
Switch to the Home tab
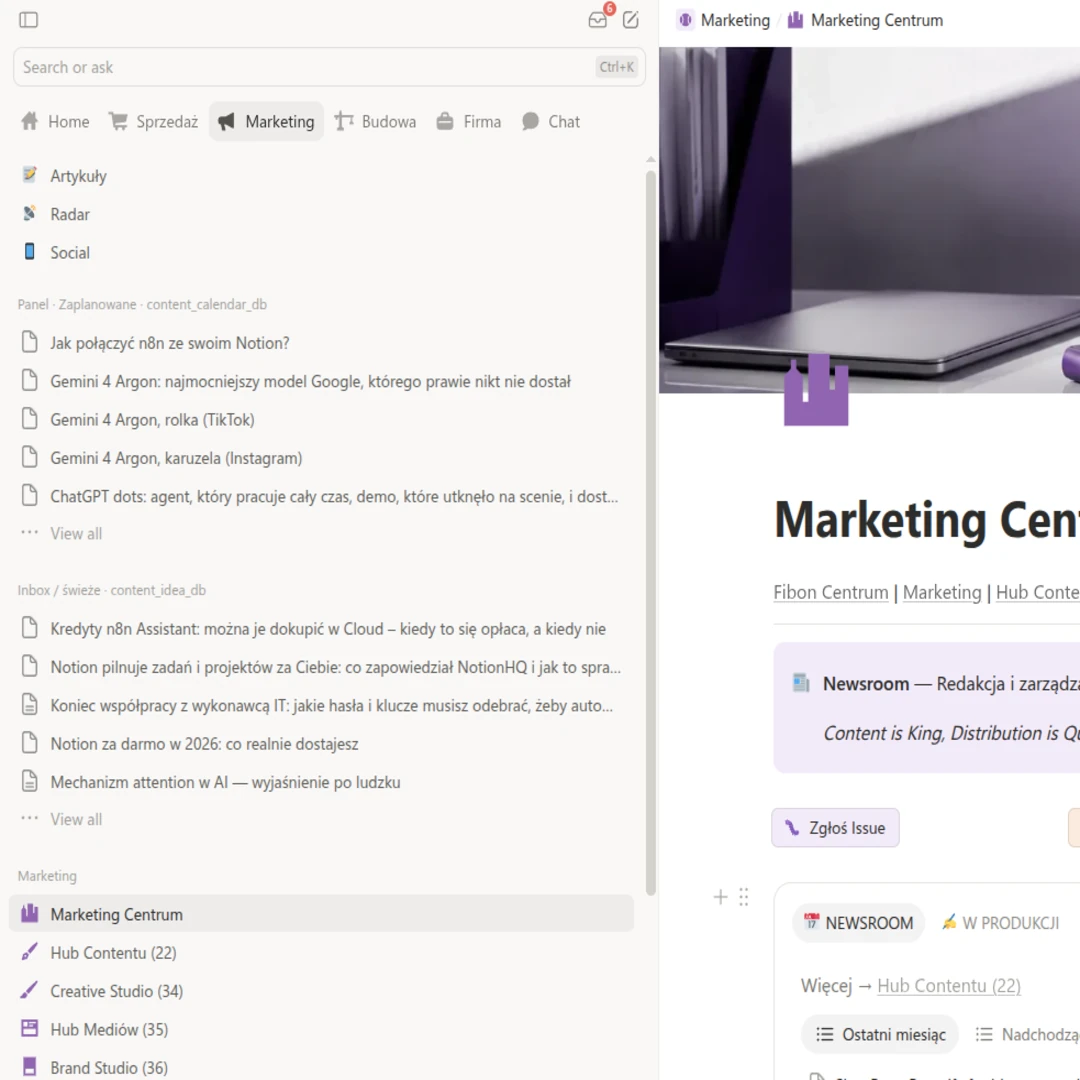(x=55, y=122)
